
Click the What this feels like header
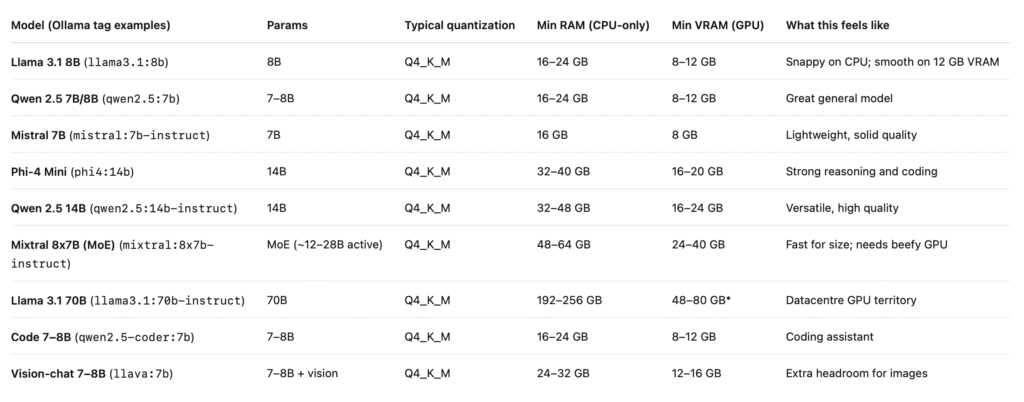click(837, 25)
